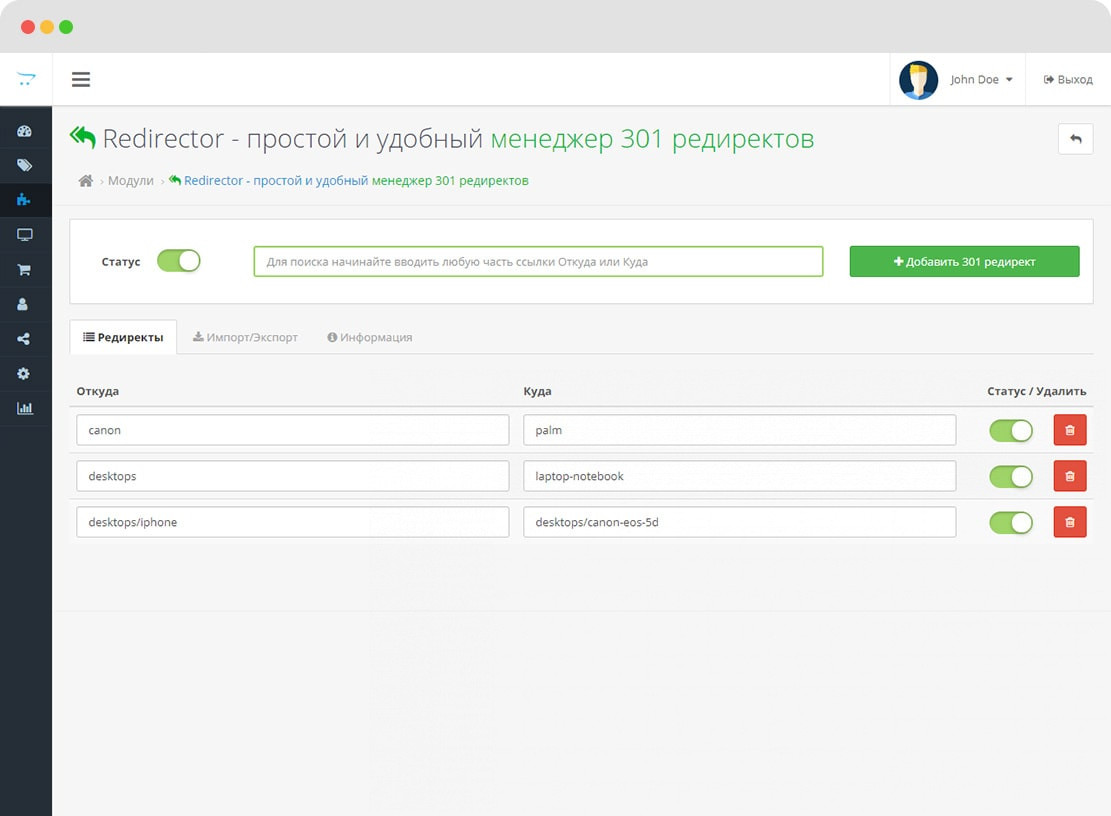Open the John Doe user dropdown
The height and width of the screenshot is (816, 1111).
coord(958,80)
